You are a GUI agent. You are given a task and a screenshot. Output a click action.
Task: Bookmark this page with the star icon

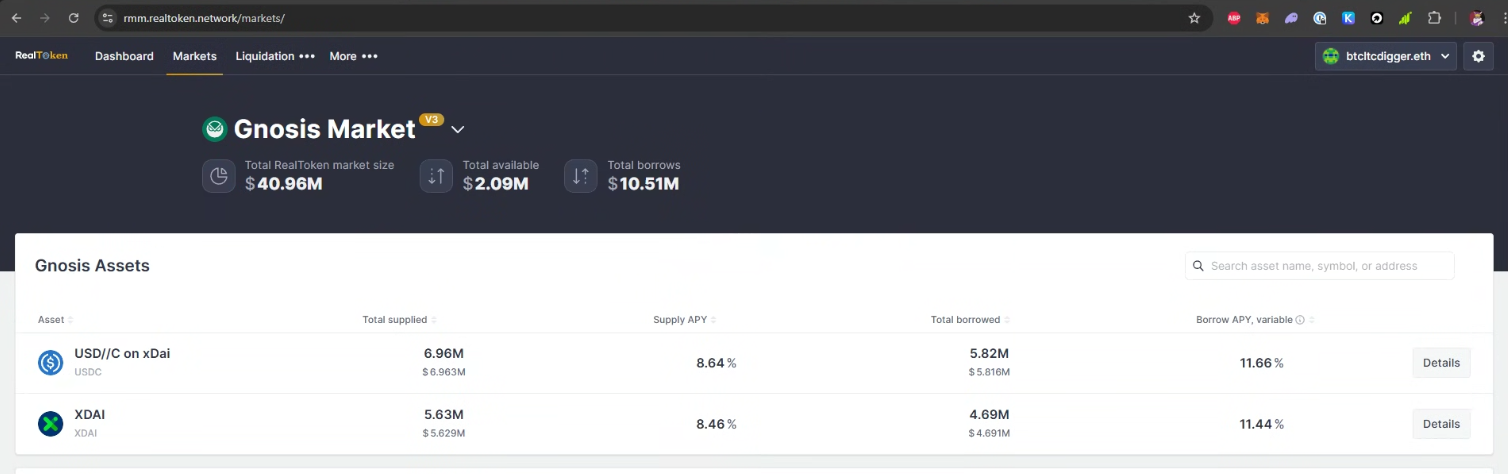(x=1194, y=18)
